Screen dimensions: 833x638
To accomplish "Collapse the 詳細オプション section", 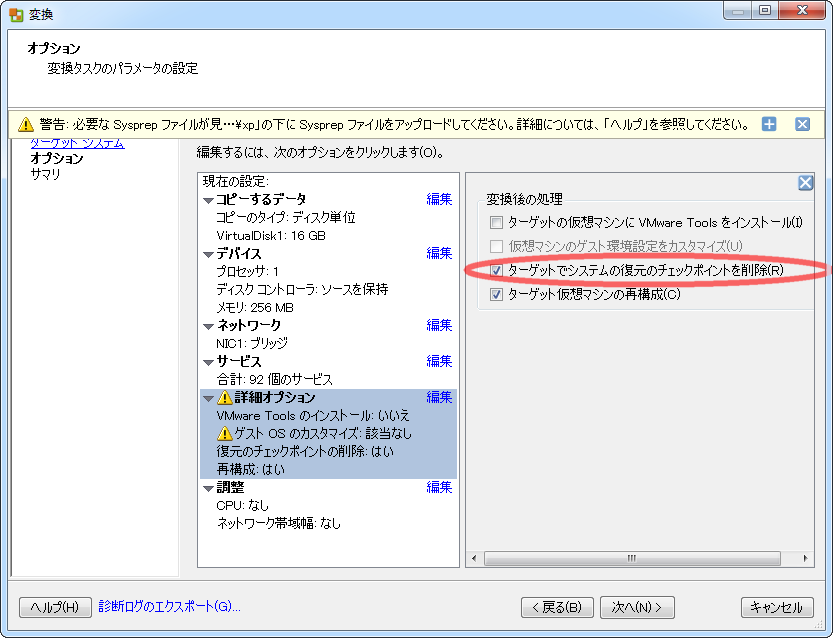I will [208, 398].
